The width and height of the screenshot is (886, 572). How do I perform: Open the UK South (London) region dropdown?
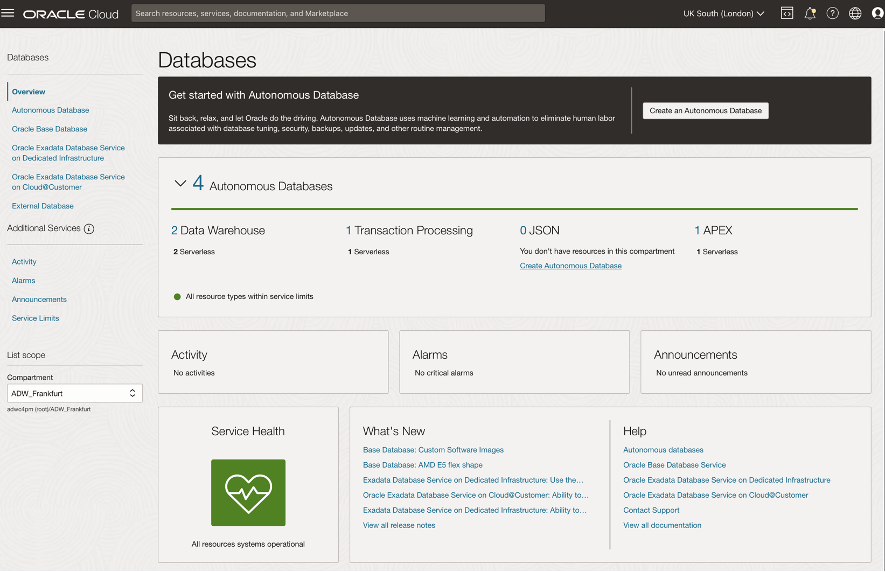[x=723, y=14]
